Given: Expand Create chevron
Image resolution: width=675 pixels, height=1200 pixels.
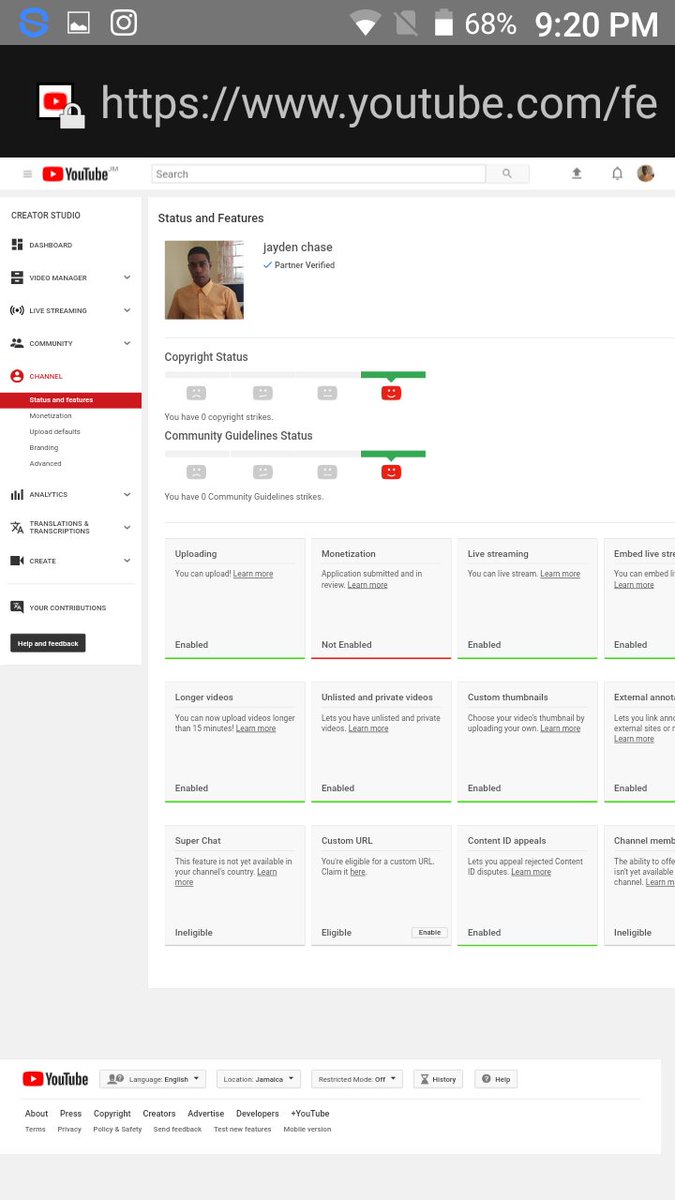Looking at the screenshot, I should pos(127,561).
